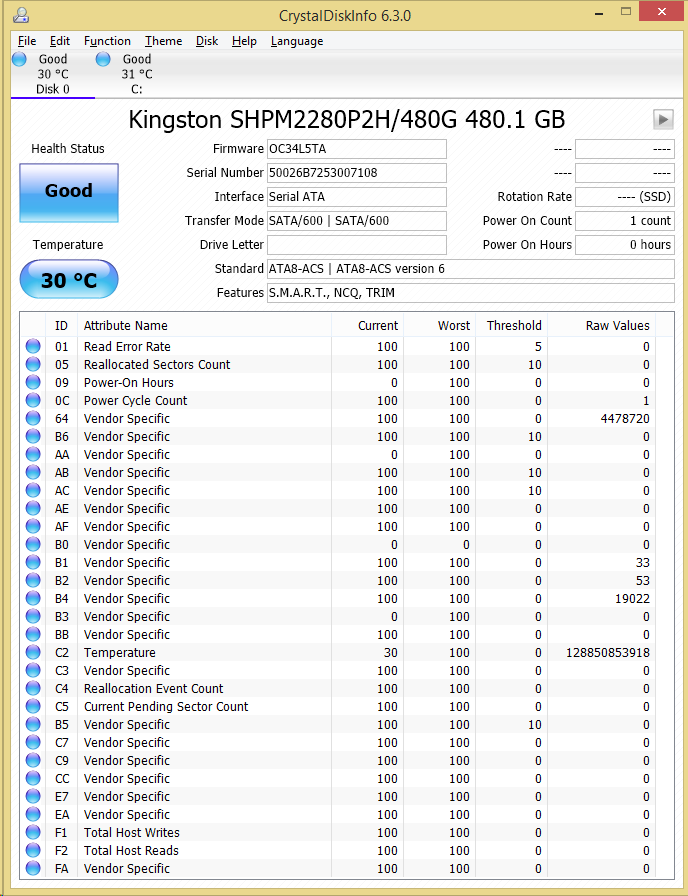
Task: Open the Disk menu
Action: pyautogui.click(x=207, y=41)
